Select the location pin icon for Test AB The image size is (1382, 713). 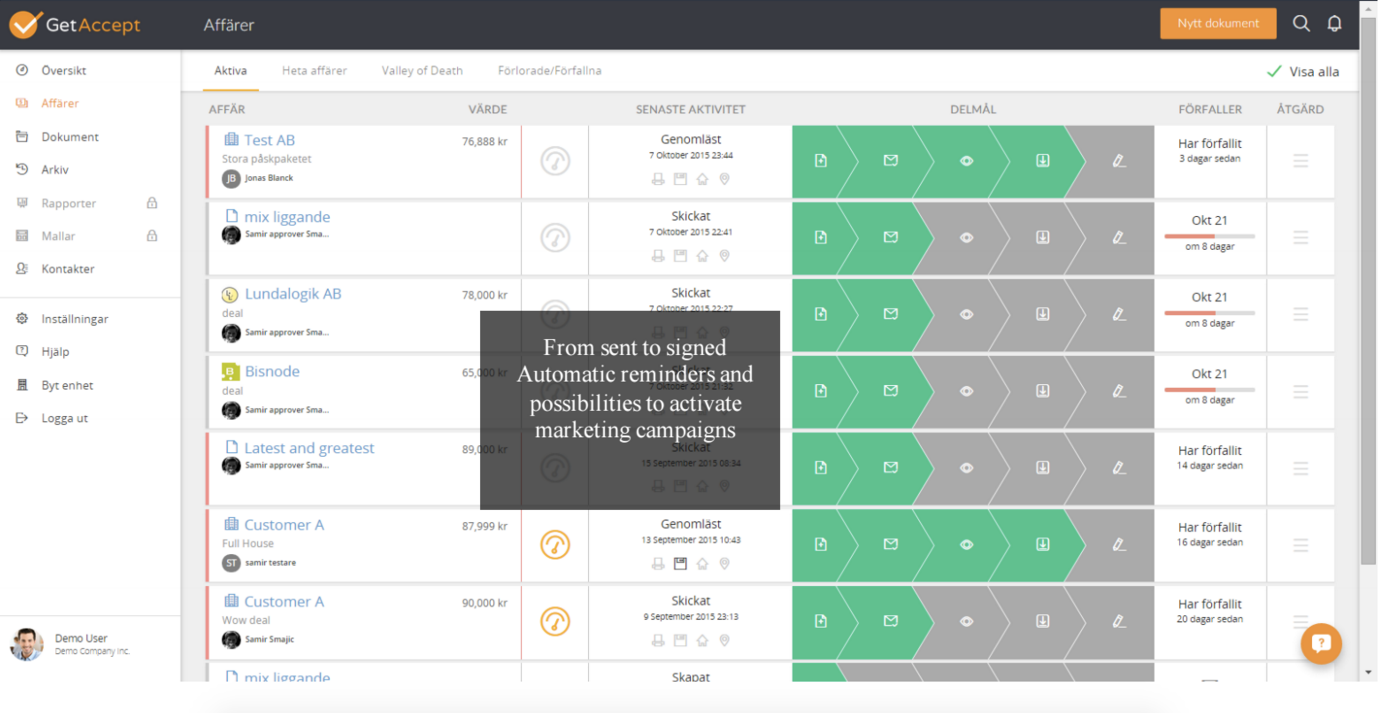[724, 179]
